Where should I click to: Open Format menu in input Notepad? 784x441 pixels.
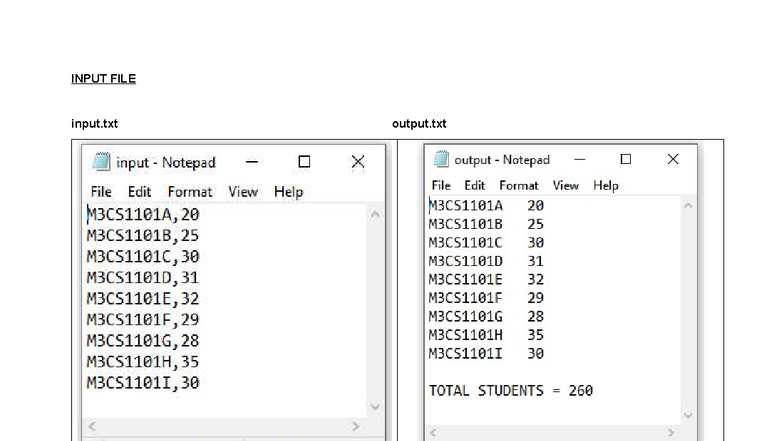click(189, 192)
